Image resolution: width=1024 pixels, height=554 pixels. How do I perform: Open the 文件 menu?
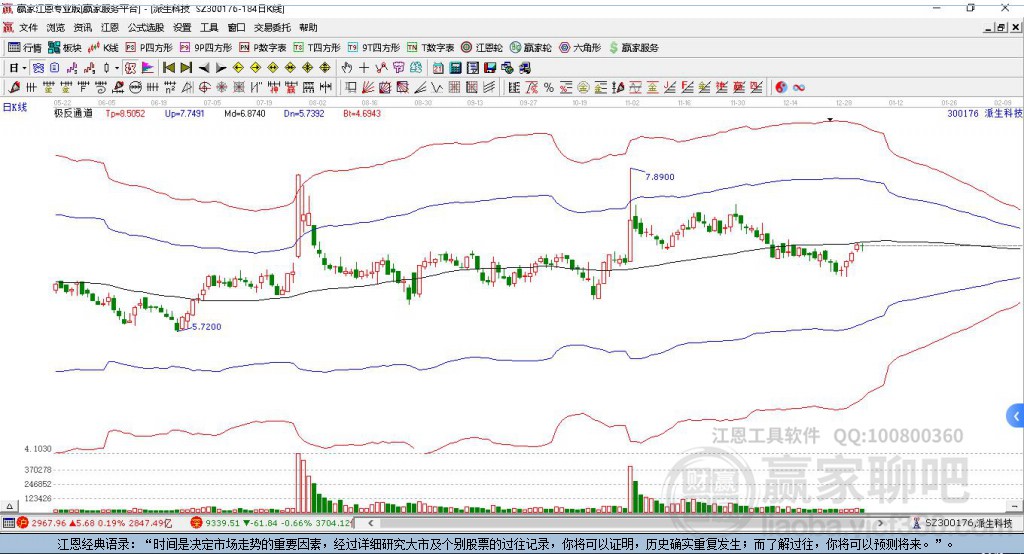point(28,27)
